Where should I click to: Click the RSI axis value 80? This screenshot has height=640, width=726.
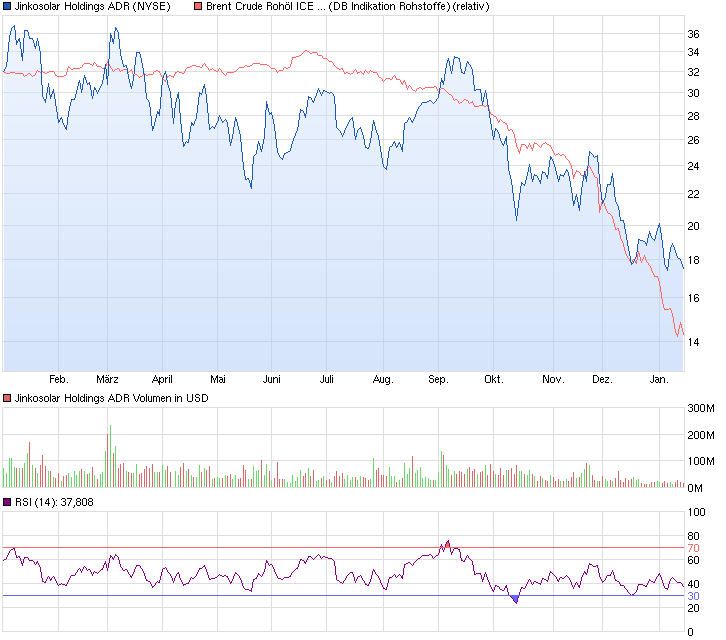693,536
